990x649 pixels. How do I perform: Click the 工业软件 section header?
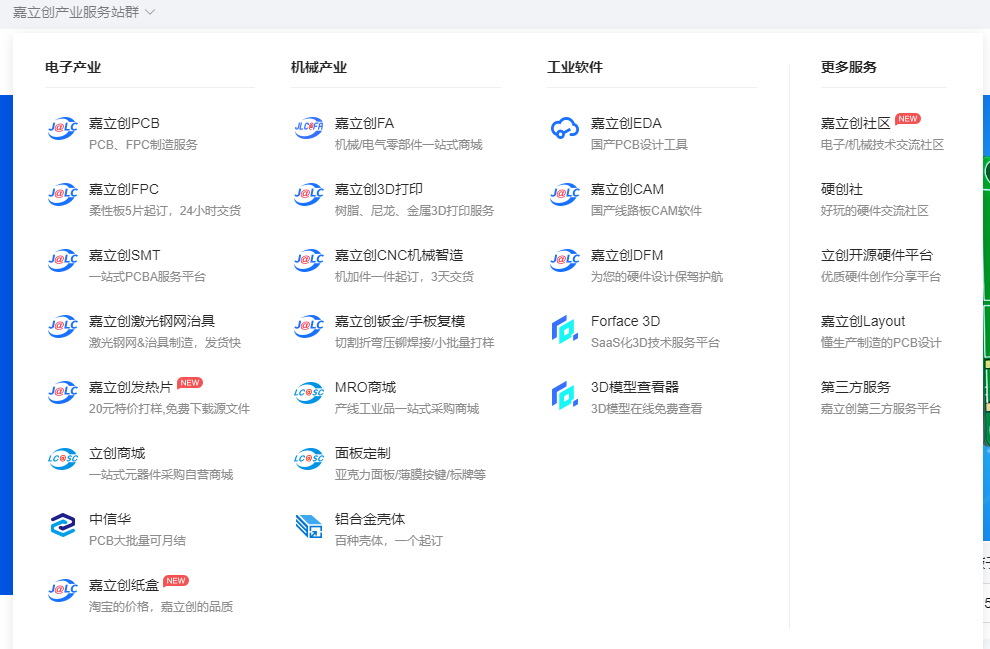click(x=577, y=67)
